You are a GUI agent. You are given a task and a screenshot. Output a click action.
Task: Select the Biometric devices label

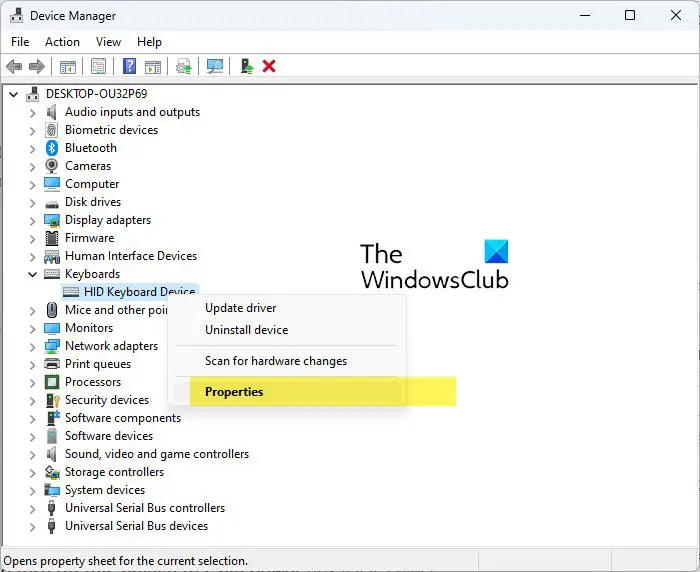point(111,130)
